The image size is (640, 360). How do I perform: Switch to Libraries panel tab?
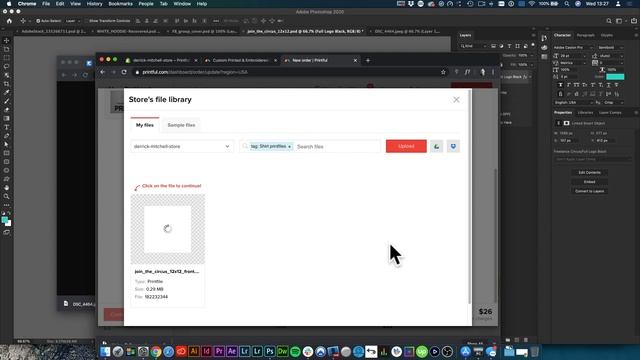(x=585, y=113)
